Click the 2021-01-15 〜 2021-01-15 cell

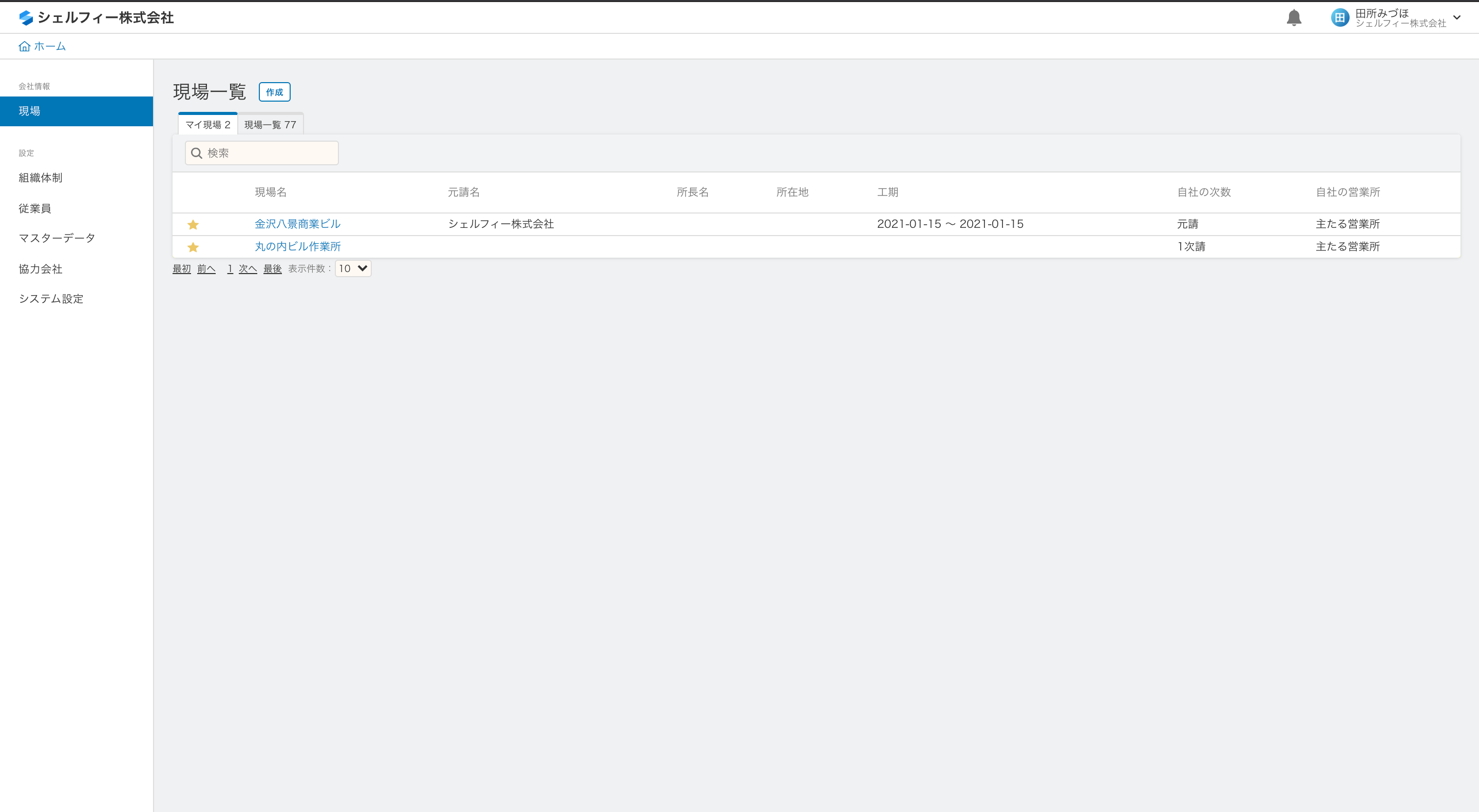950,224
